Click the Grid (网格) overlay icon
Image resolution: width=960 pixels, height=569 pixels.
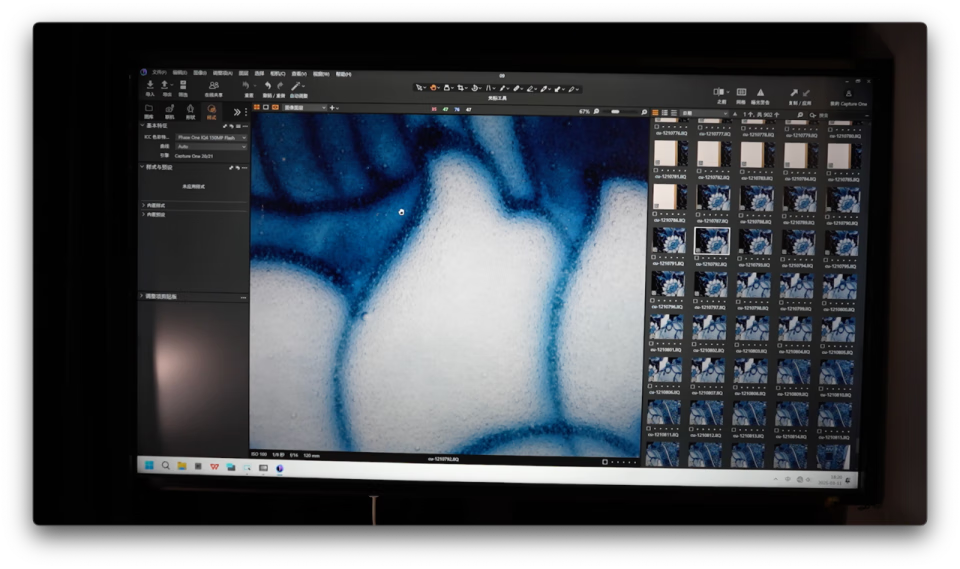[741, 92]
